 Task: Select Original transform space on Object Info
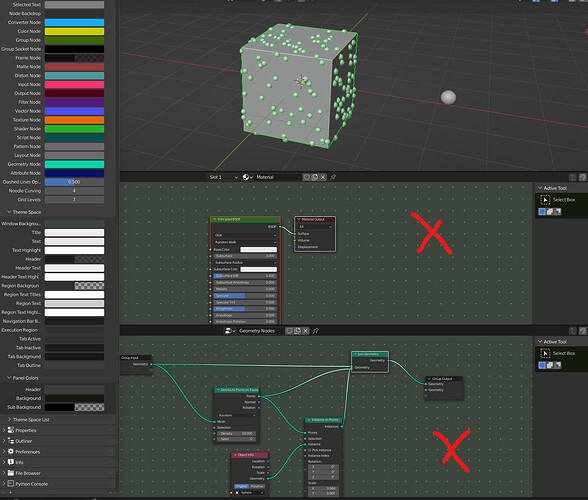pos(242,486)
